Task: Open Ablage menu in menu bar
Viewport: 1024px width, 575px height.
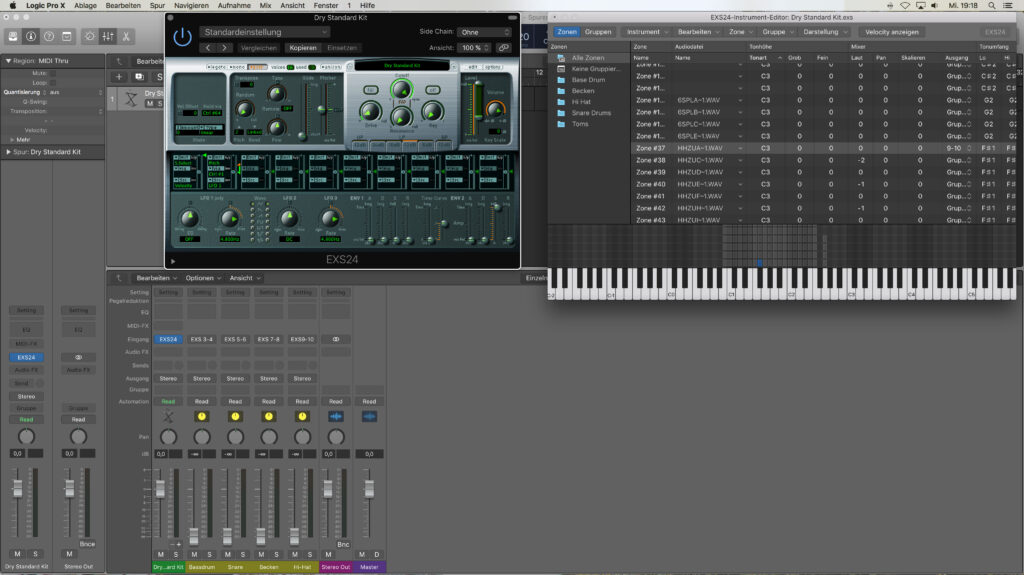Action: coord(86,5)
